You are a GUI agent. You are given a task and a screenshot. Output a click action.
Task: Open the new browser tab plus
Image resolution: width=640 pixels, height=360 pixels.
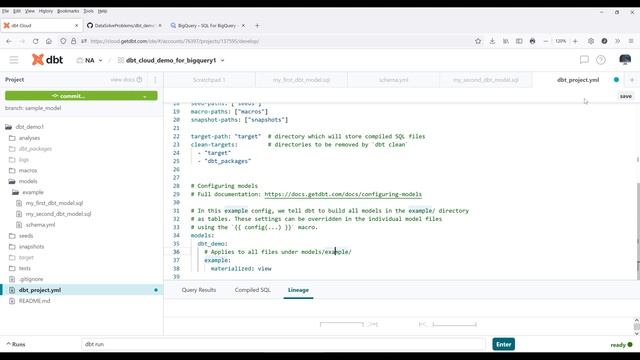click(257, 25)
